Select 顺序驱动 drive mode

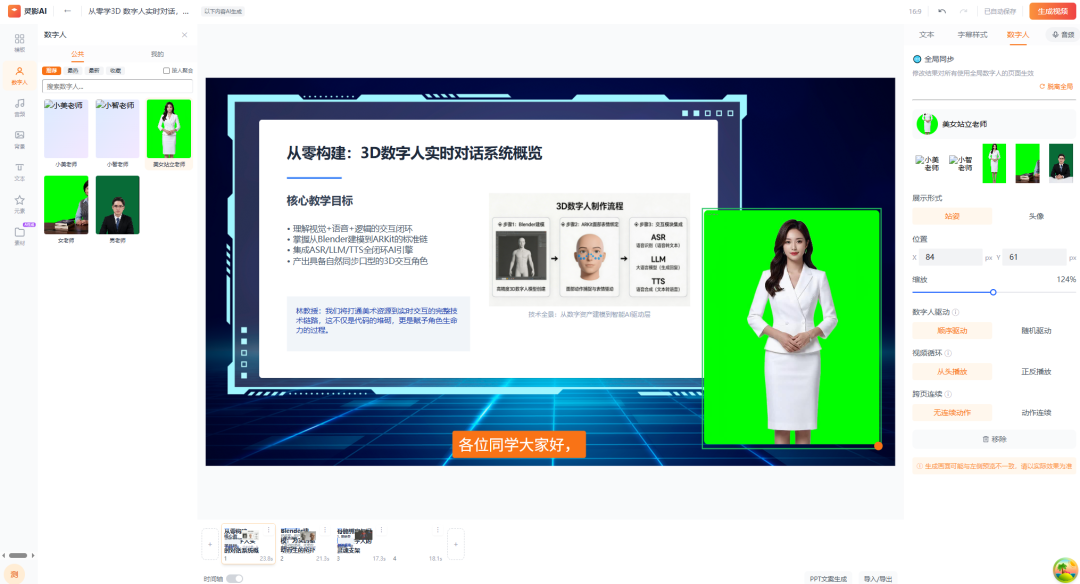click(x=952, y=331)
